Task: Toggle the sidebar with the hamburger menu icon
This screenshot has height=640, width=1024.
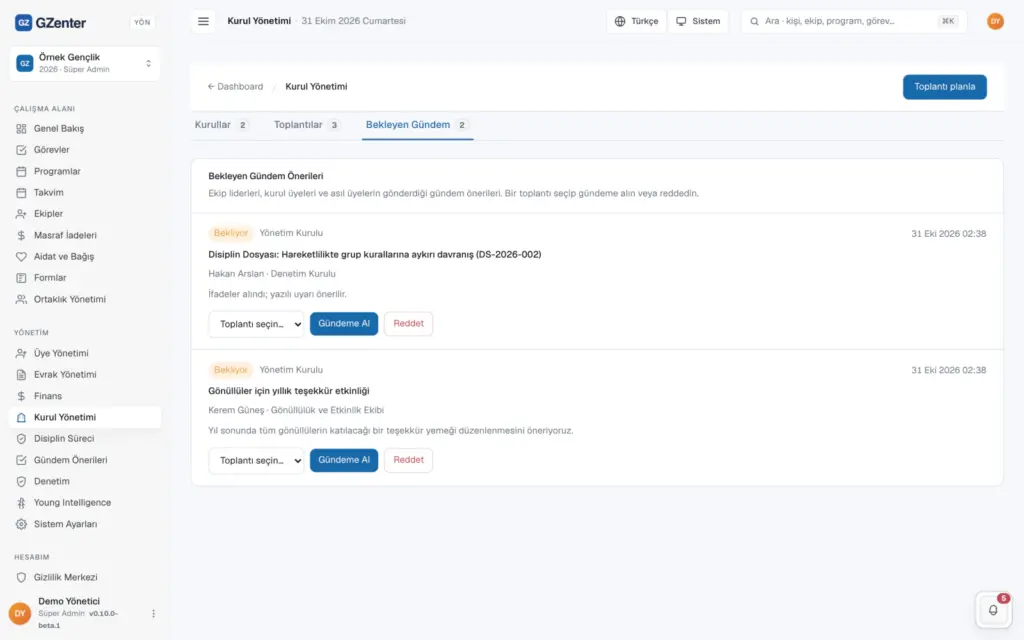Action: pyautogui.click(x=203, y=21)
